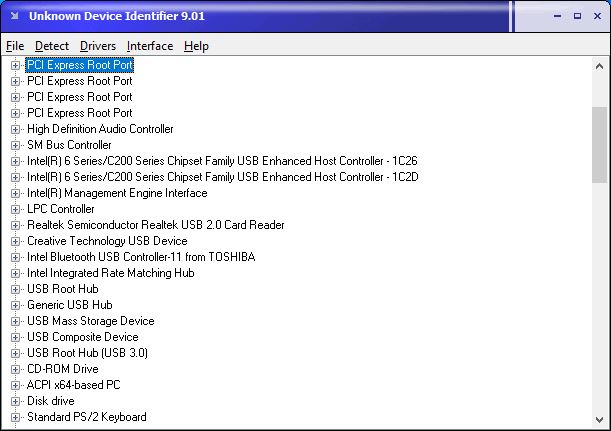Expand USB Root Hub (USB 3.0) node

click(15, 353)
